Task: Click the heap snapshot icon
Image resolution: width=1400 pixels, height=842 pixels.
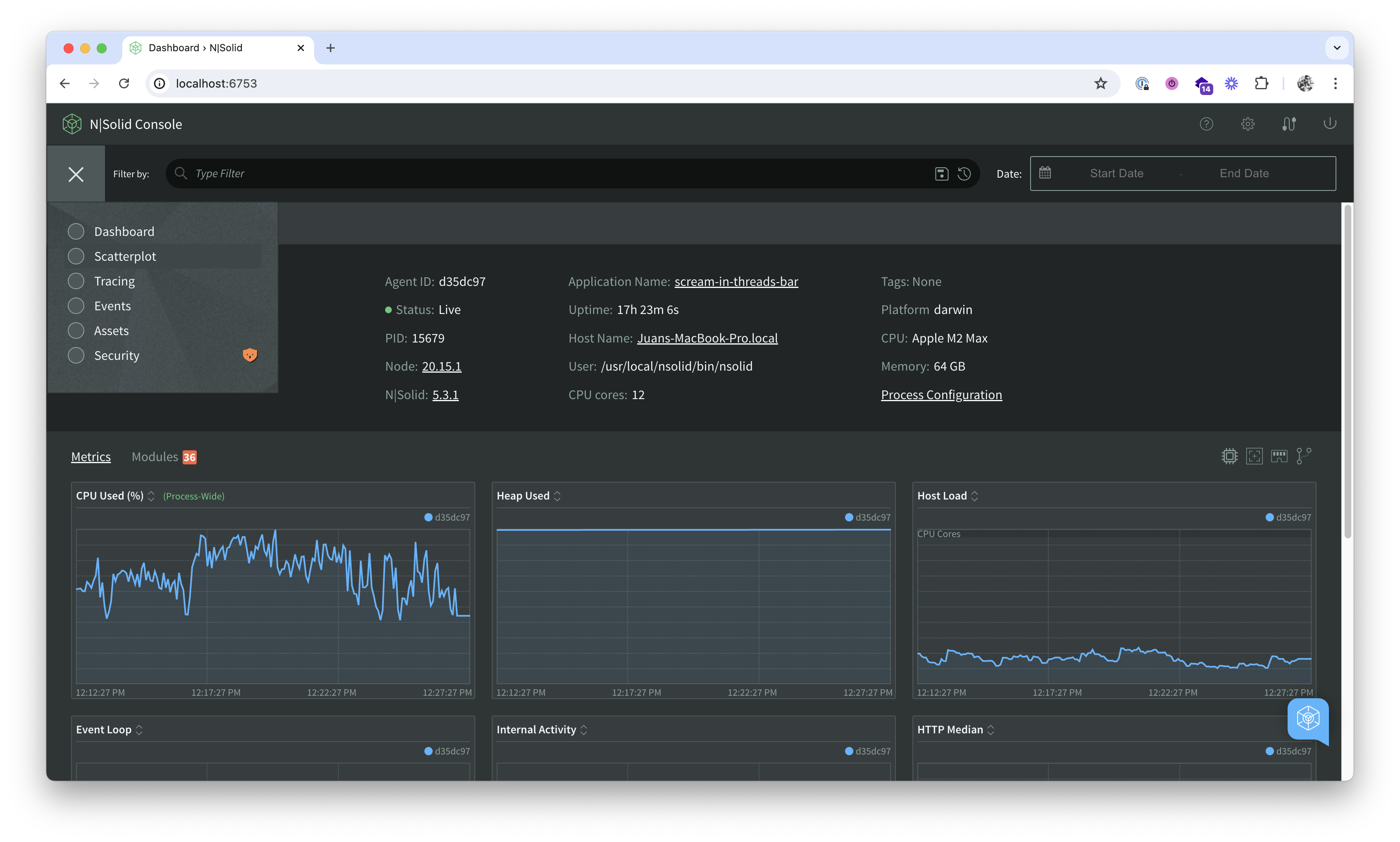Action: (x=1254, y=456)
